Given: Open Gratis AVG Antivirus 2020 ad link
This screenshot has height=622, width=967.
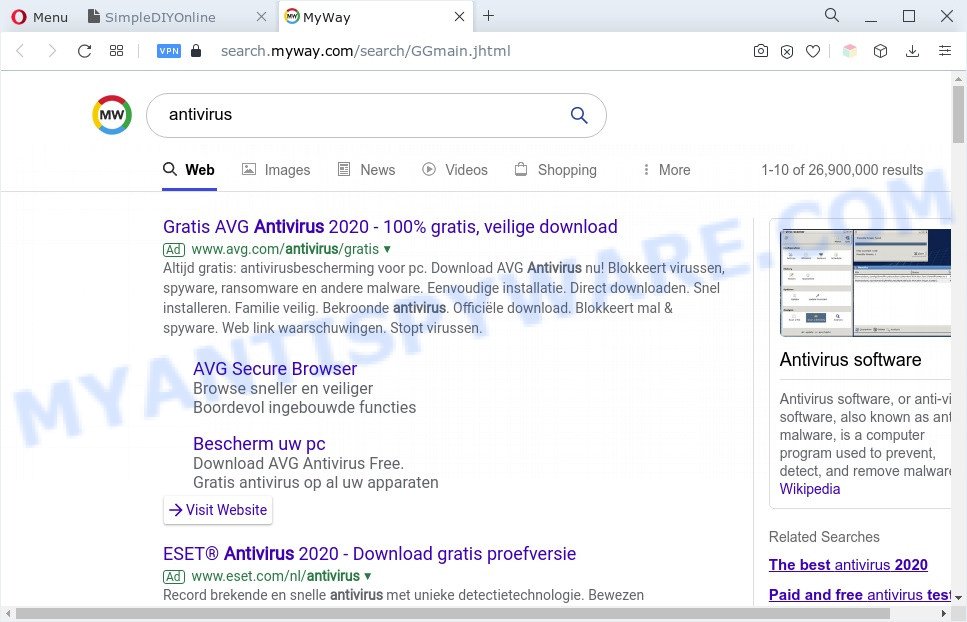Looking at the screenshot, I should tap(390, 226).
